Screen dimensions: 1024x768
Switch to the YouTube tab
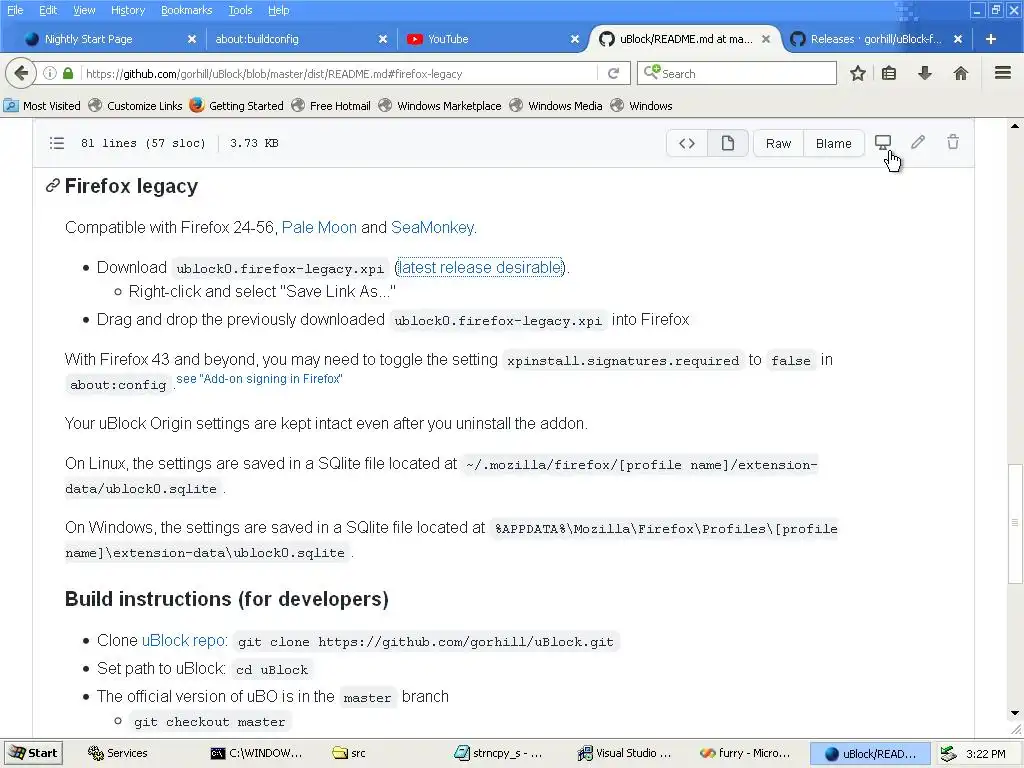[448, 39]
